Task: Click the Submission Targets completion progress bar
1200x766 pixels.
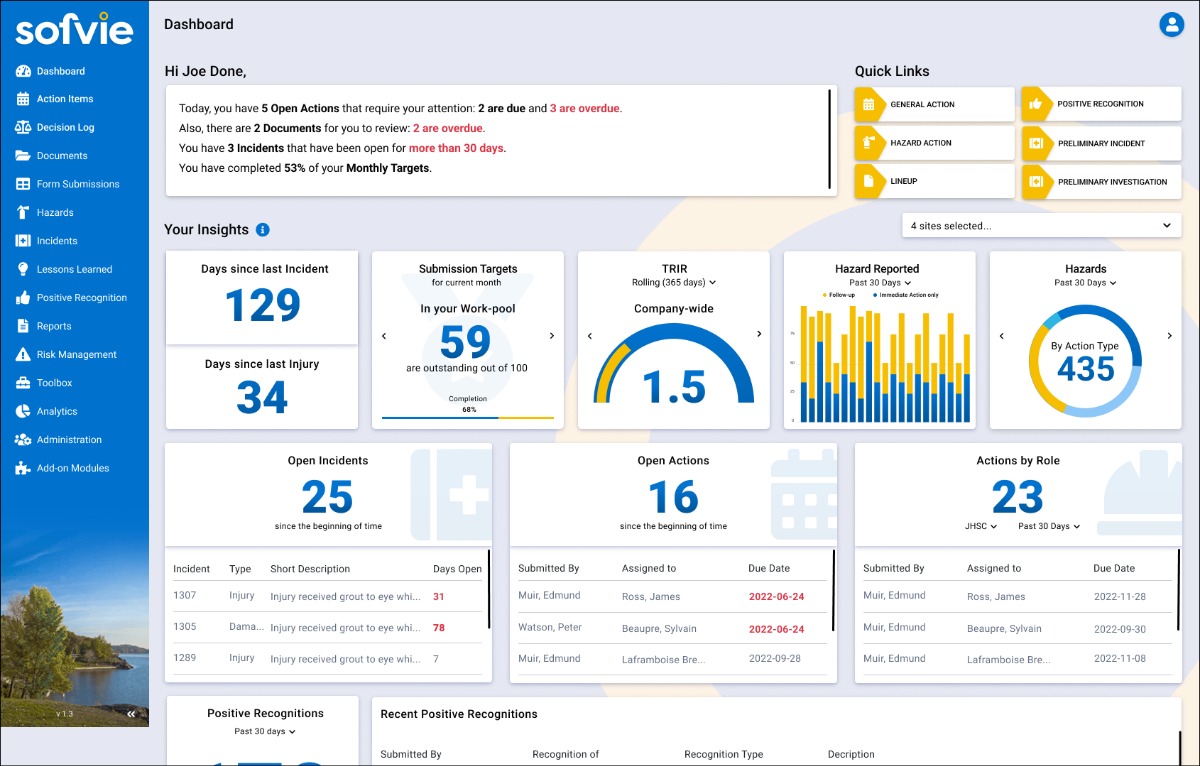Action: click(468, 417)
